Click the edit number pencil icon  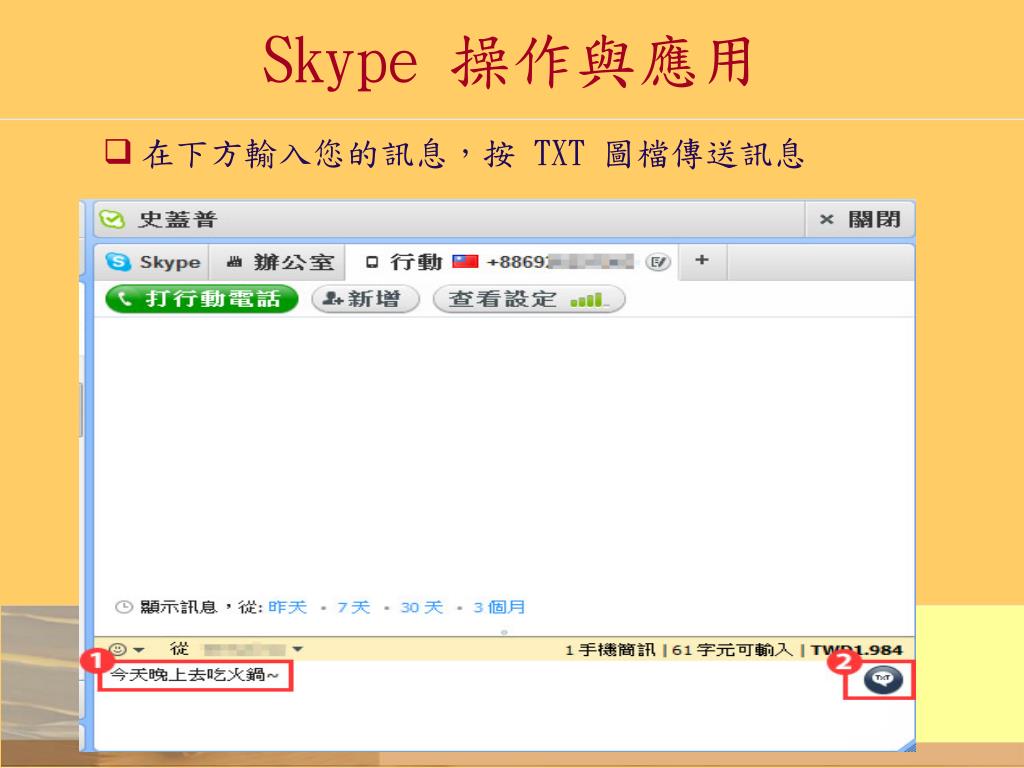click(x=658, y=262)
